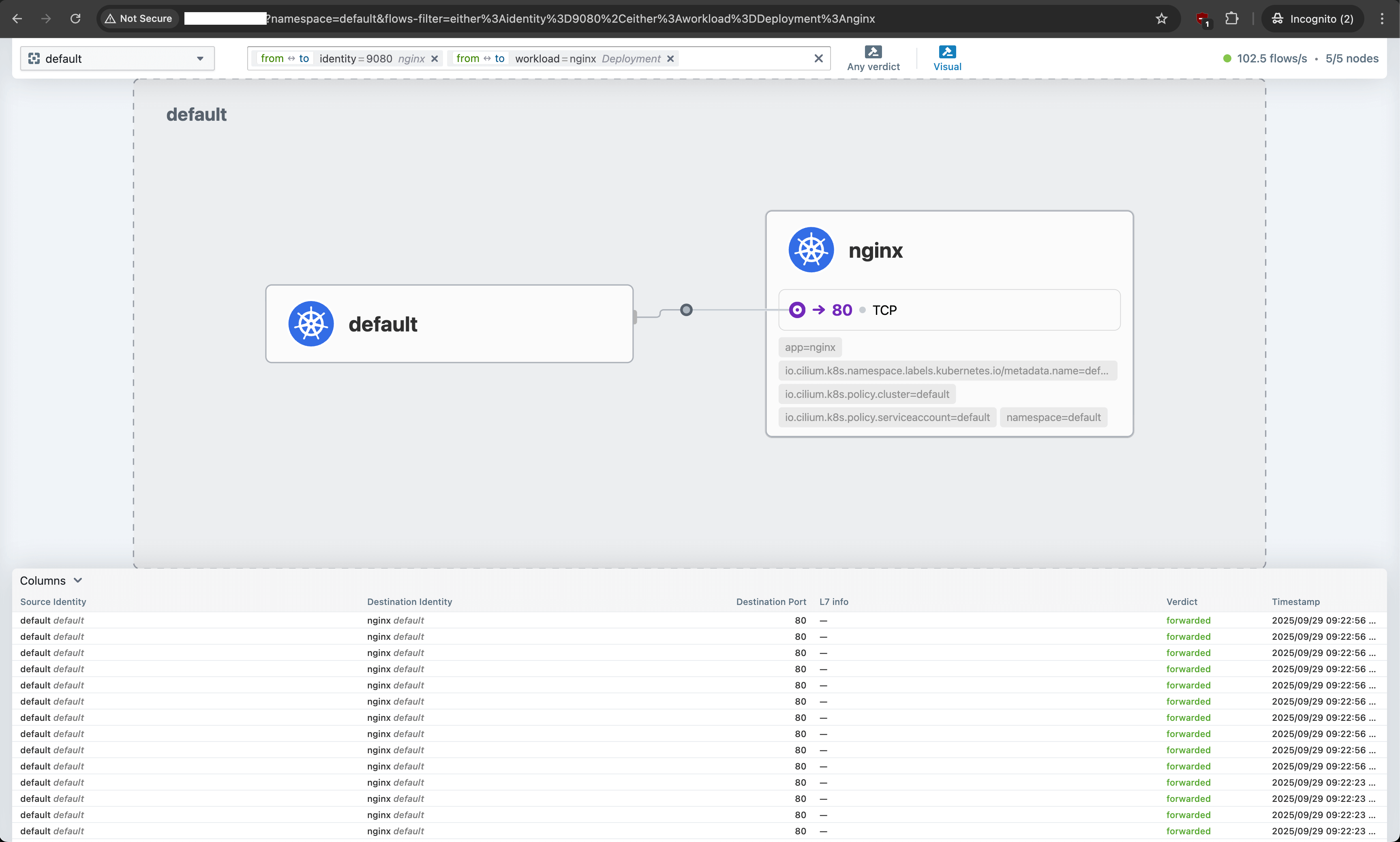Toggle from/to direction on workload filter
The height and width of the screenshot is (842, 1400).
click(x=480, y=58)
